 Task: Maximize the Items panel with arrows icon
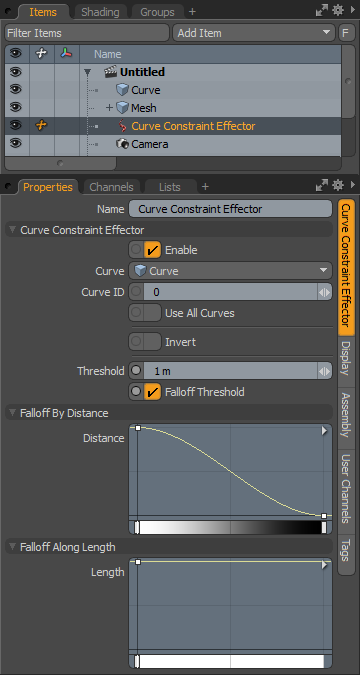[x=322, y=11]
